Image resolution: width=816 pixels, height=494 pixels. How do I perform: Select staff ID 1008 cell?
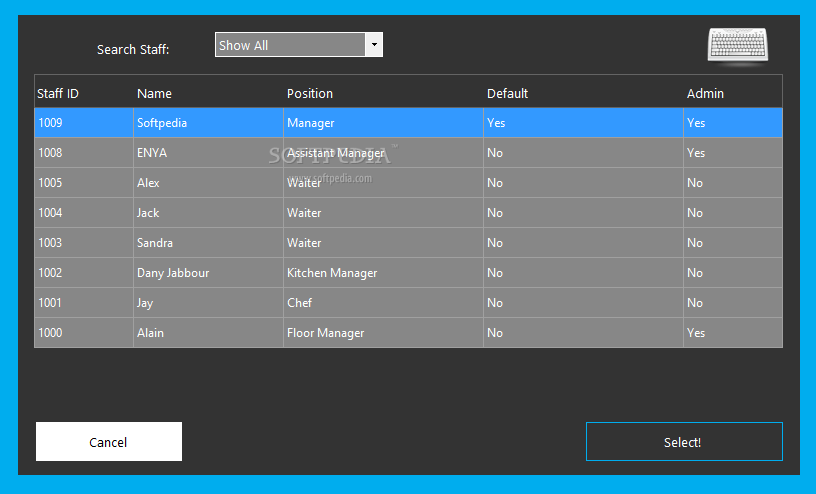[84, 153]
